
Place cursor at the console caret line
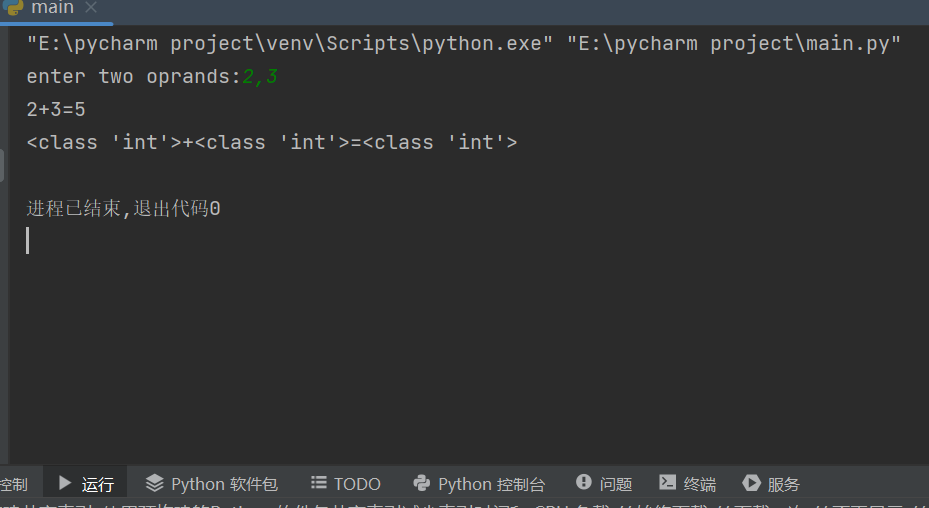coord(28,241)
